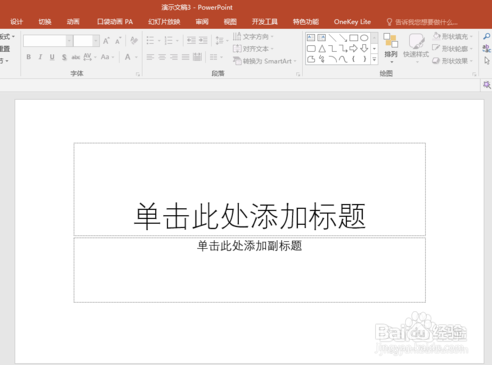Launch the 绘图 drawing dialog launcher
The width and height of the screenshot is (492, 365).
(x=474, y=74)
